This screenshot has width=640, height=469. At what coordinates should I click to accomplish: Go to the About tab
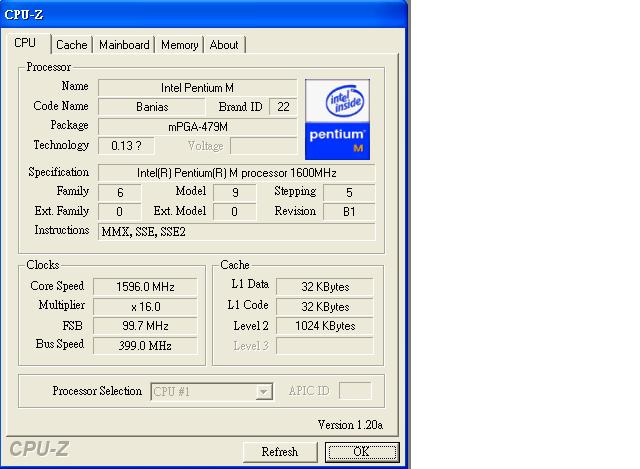tap(224, 44)
